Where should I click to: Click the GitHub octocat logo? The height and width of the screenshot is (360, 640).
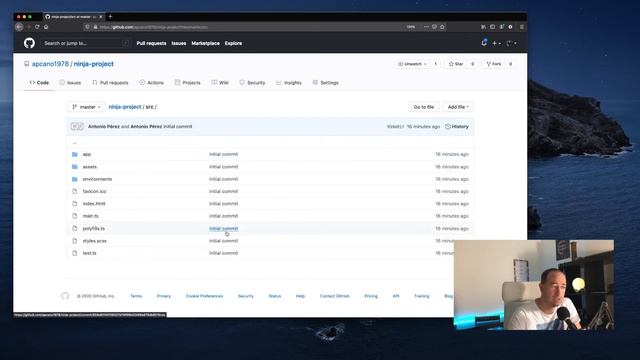click(x=29, y=43)
